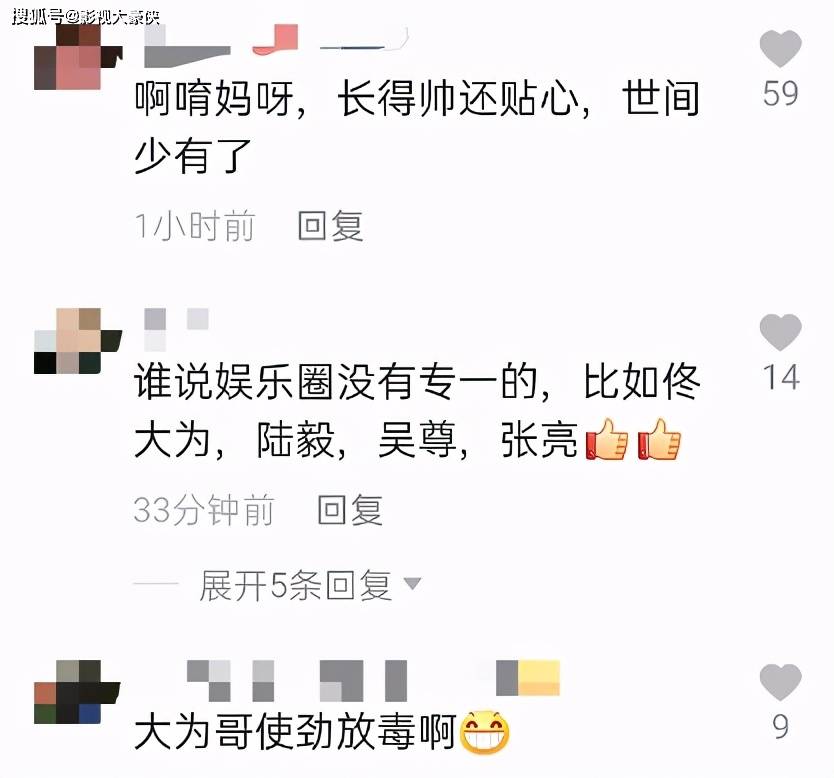
Task: Open blurred username above 谁说娱乐圈 comment
Action: point(176,329)
